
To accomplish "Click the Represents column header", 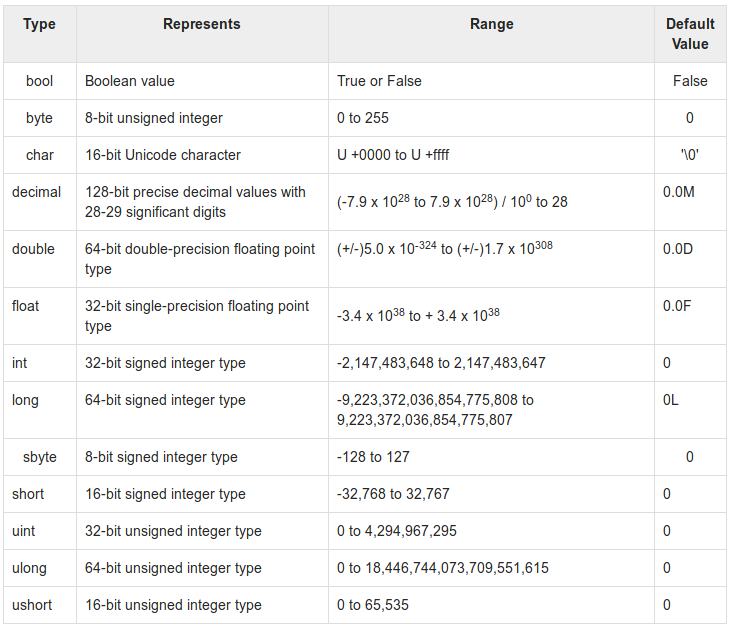I will tap(202, 24).
